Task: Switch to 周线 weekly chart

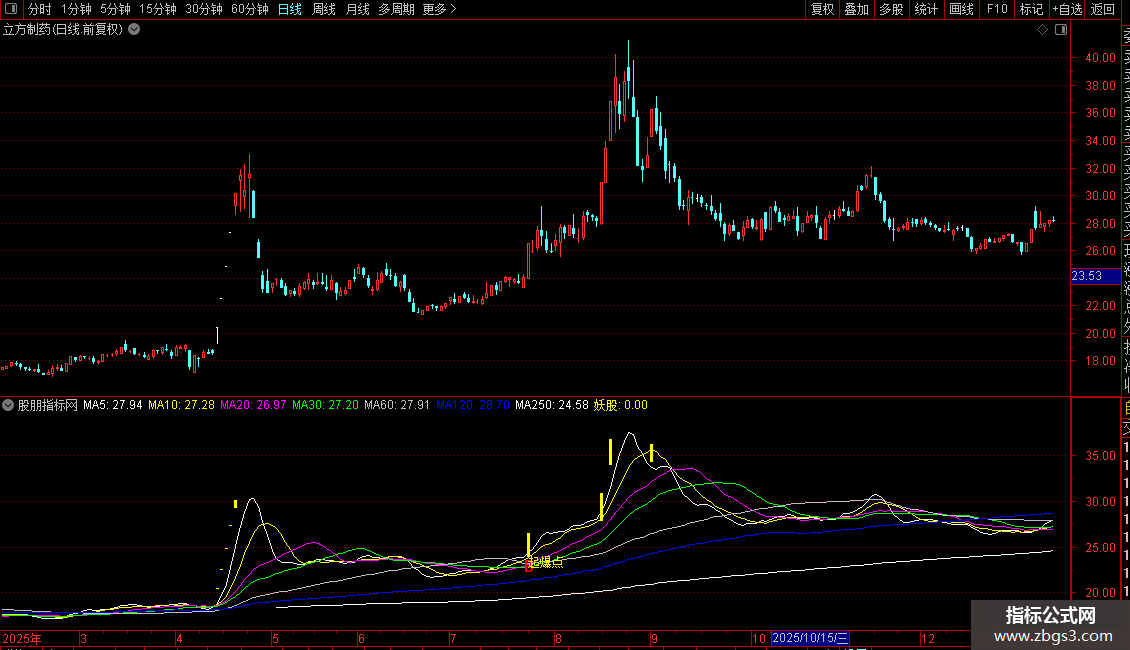Action: pyautogui.click(x=324, y=9)
